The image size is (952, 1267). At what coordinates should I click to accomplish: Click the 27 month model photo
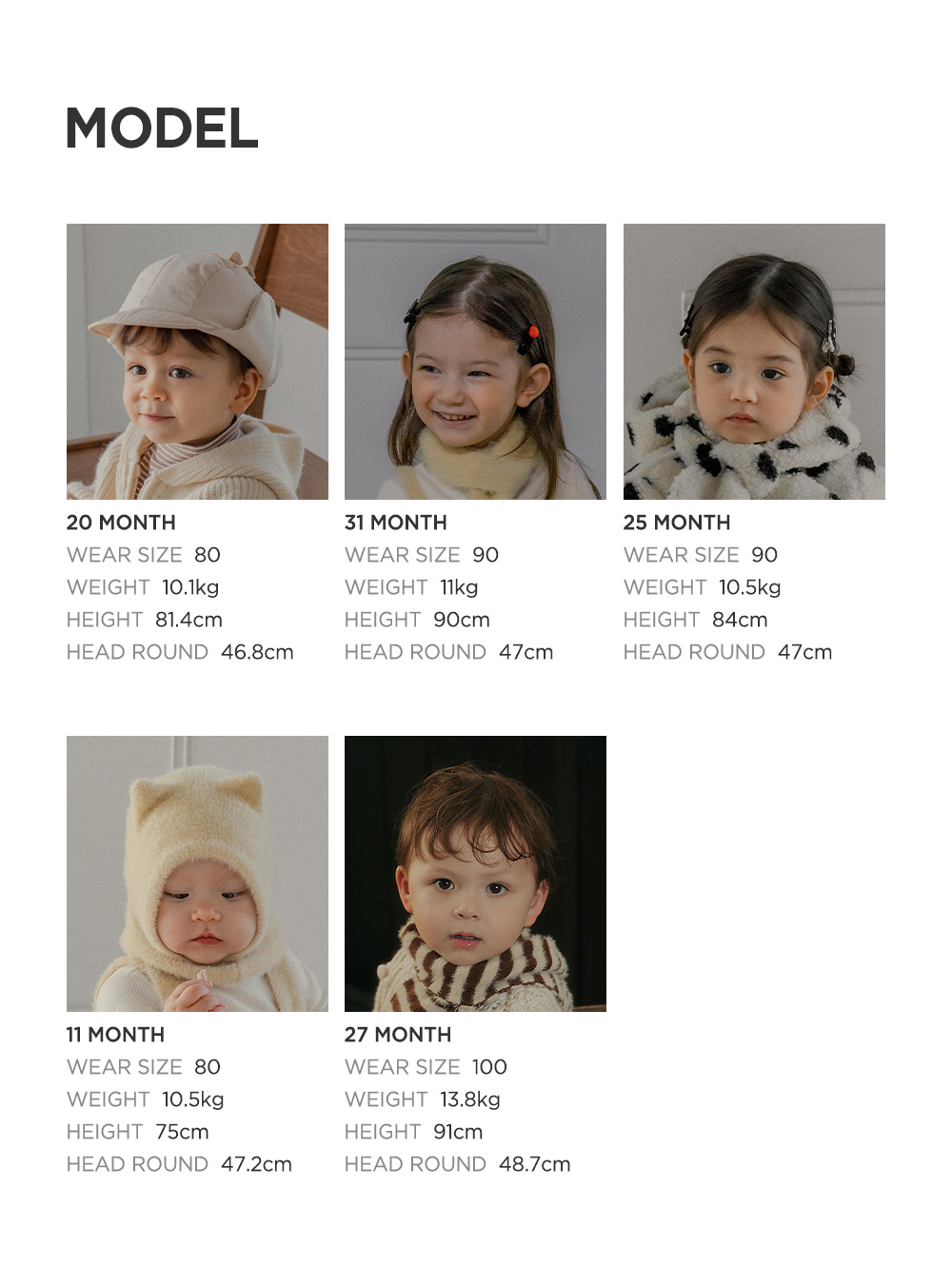tap(475, 874)
